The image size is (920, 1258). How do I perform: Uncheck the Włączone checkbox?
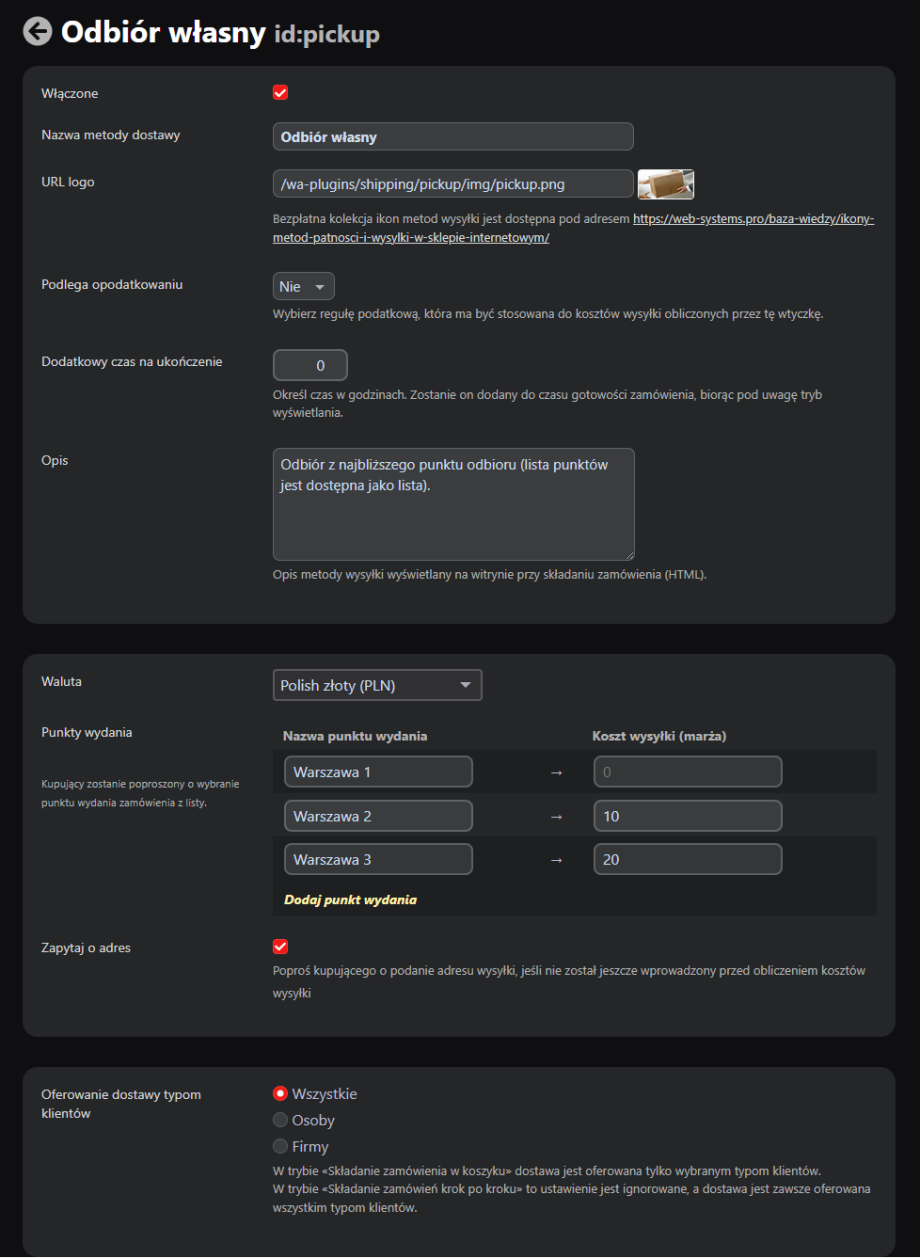(280, 93)
